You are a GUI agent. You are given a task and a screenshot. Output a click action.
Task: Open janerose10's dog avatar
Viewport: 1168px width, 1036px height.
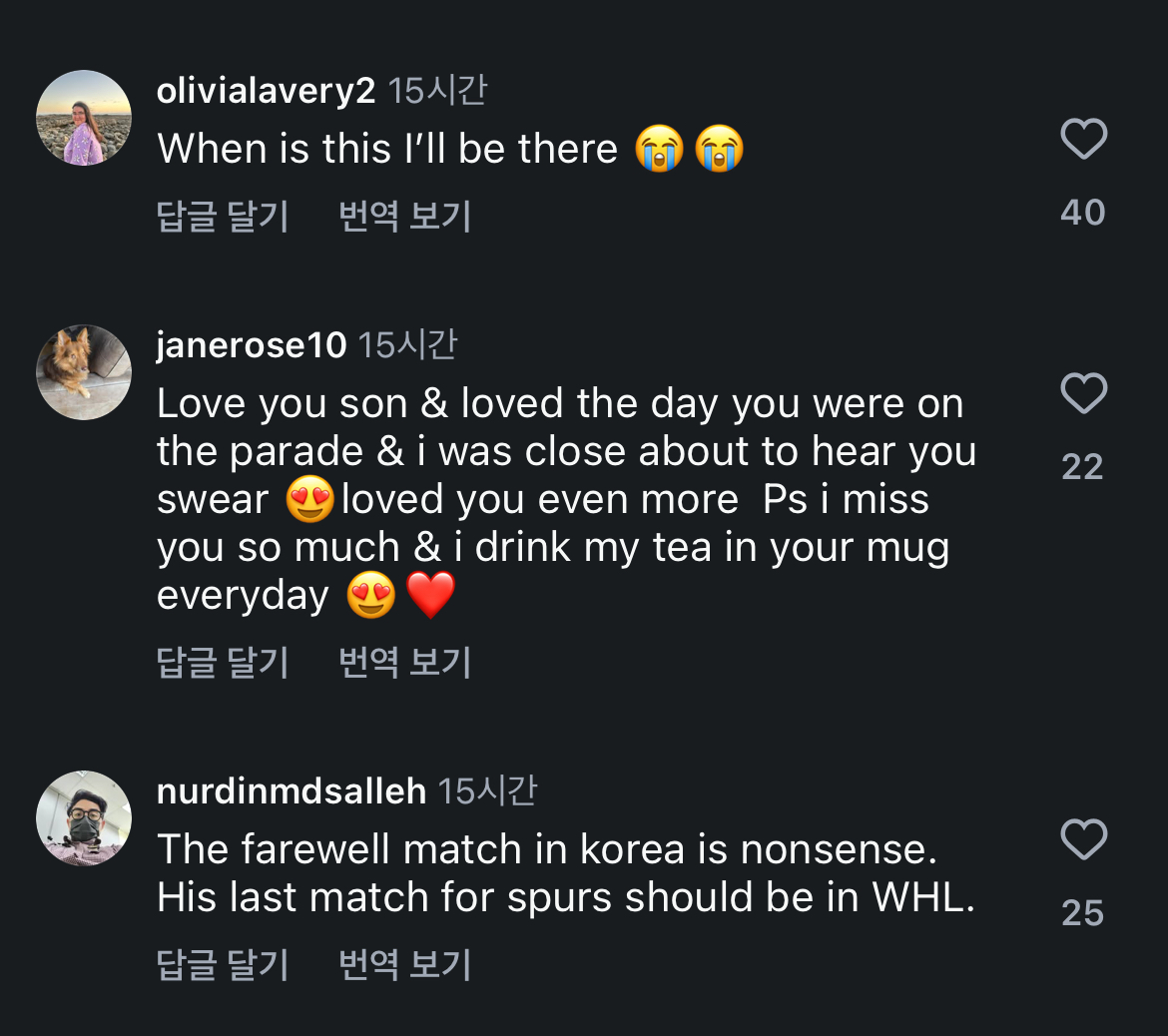coord(84,372)
